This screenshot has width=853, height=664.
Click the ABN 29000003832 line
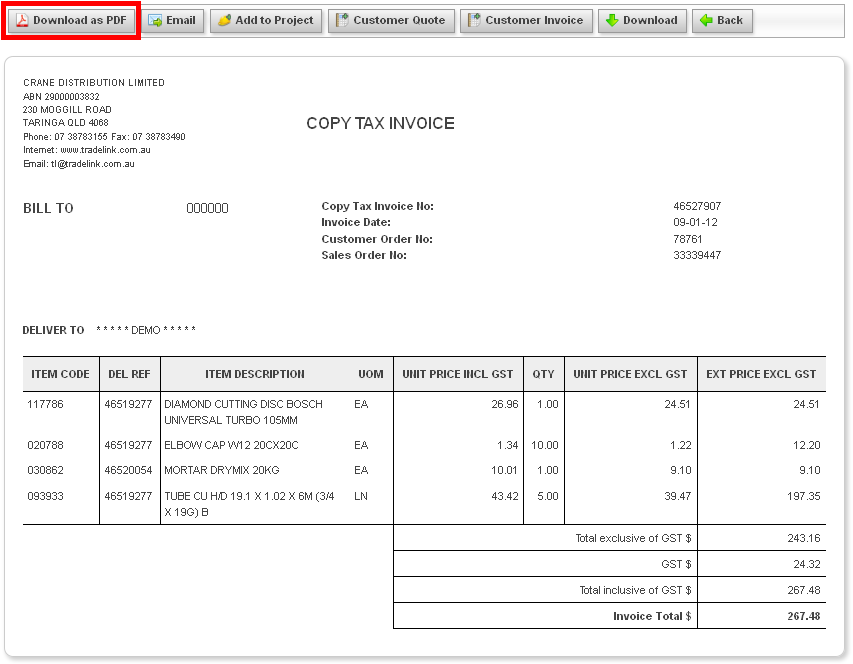61,96
